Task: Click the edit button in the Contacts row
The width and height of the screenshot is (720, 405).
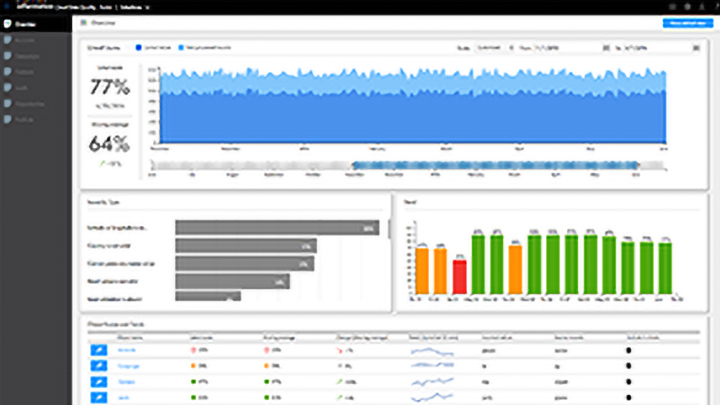Action: click(99, 382)
